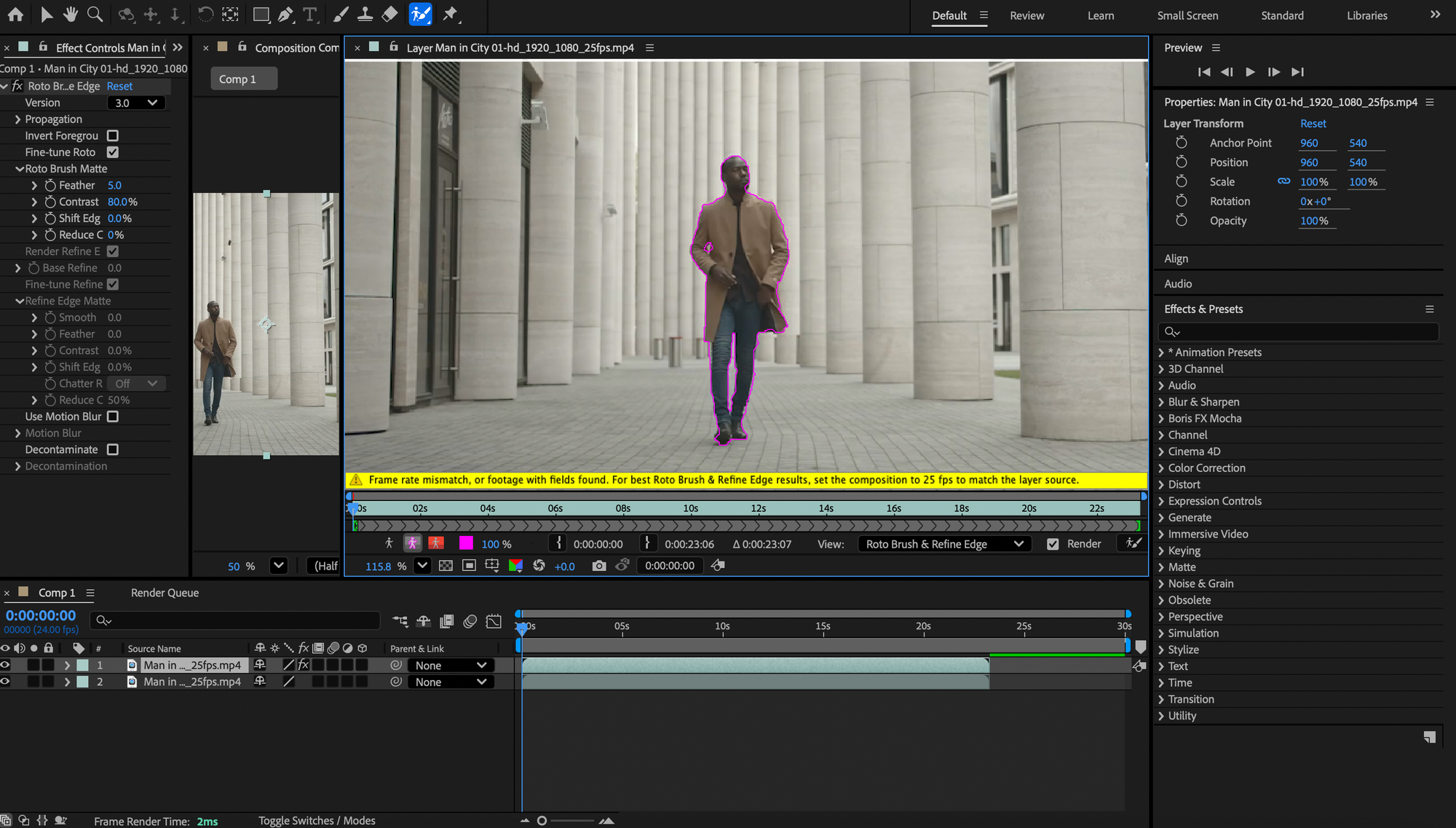Check the Use Motion Blur option
1456x828 pixels.
pyautogui.click(x=113, y=417)
